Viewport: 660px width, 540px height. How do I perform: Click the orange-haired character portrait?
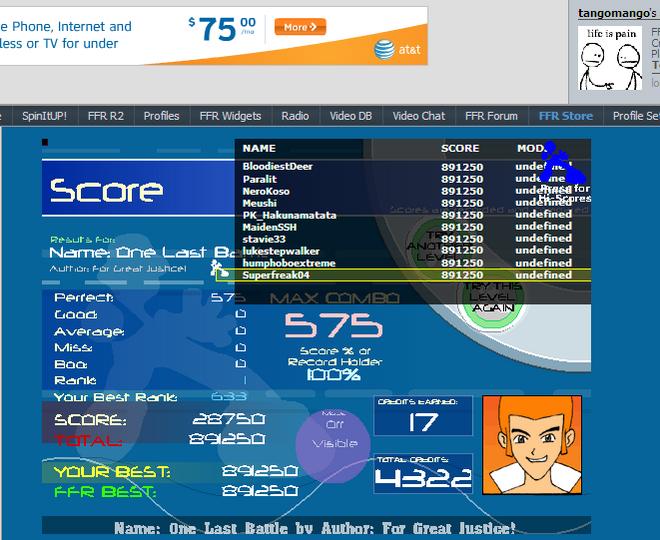pyautogui.click(x=532, y=444)
